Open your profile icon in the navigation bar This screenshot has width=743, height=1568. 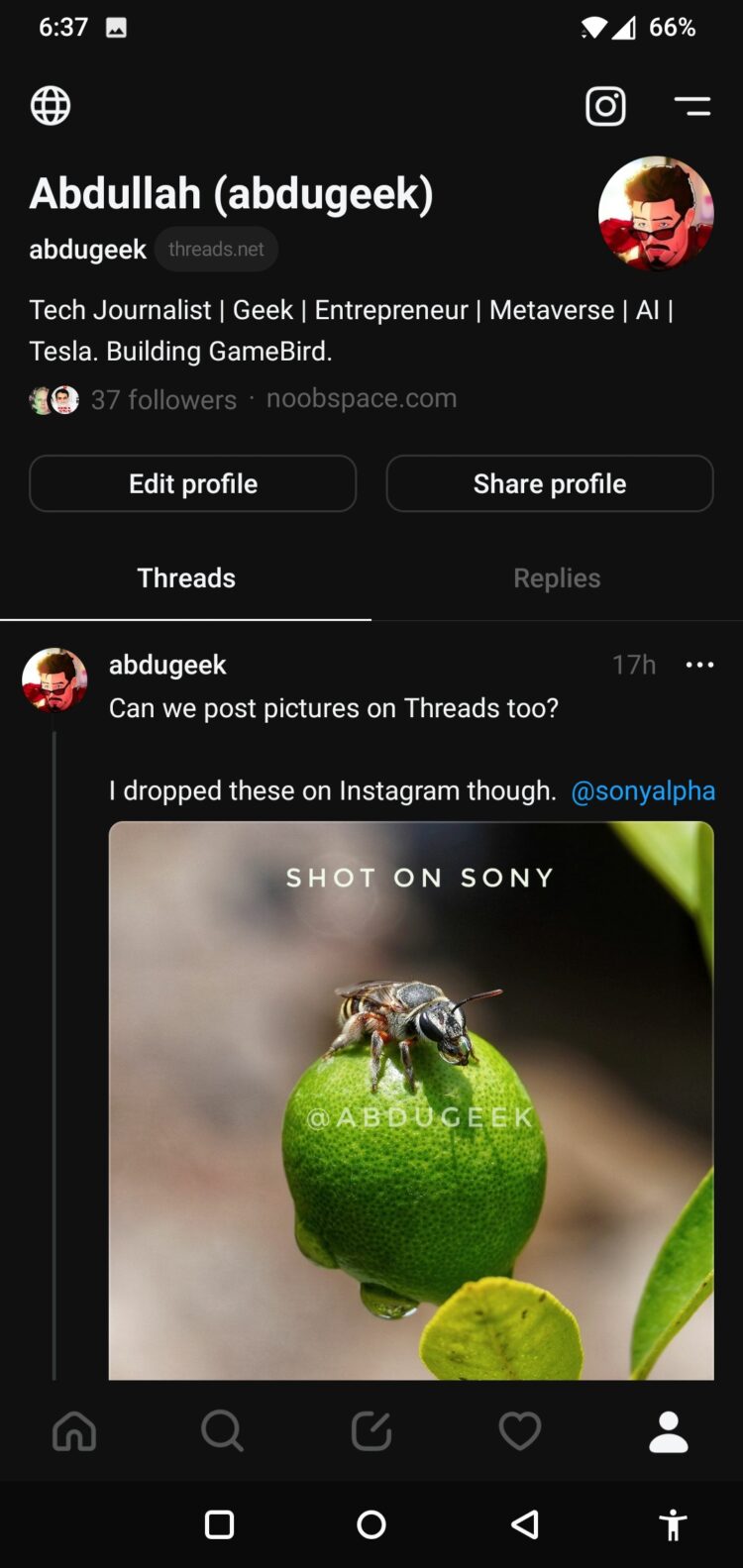click(x=669, y=1430)
